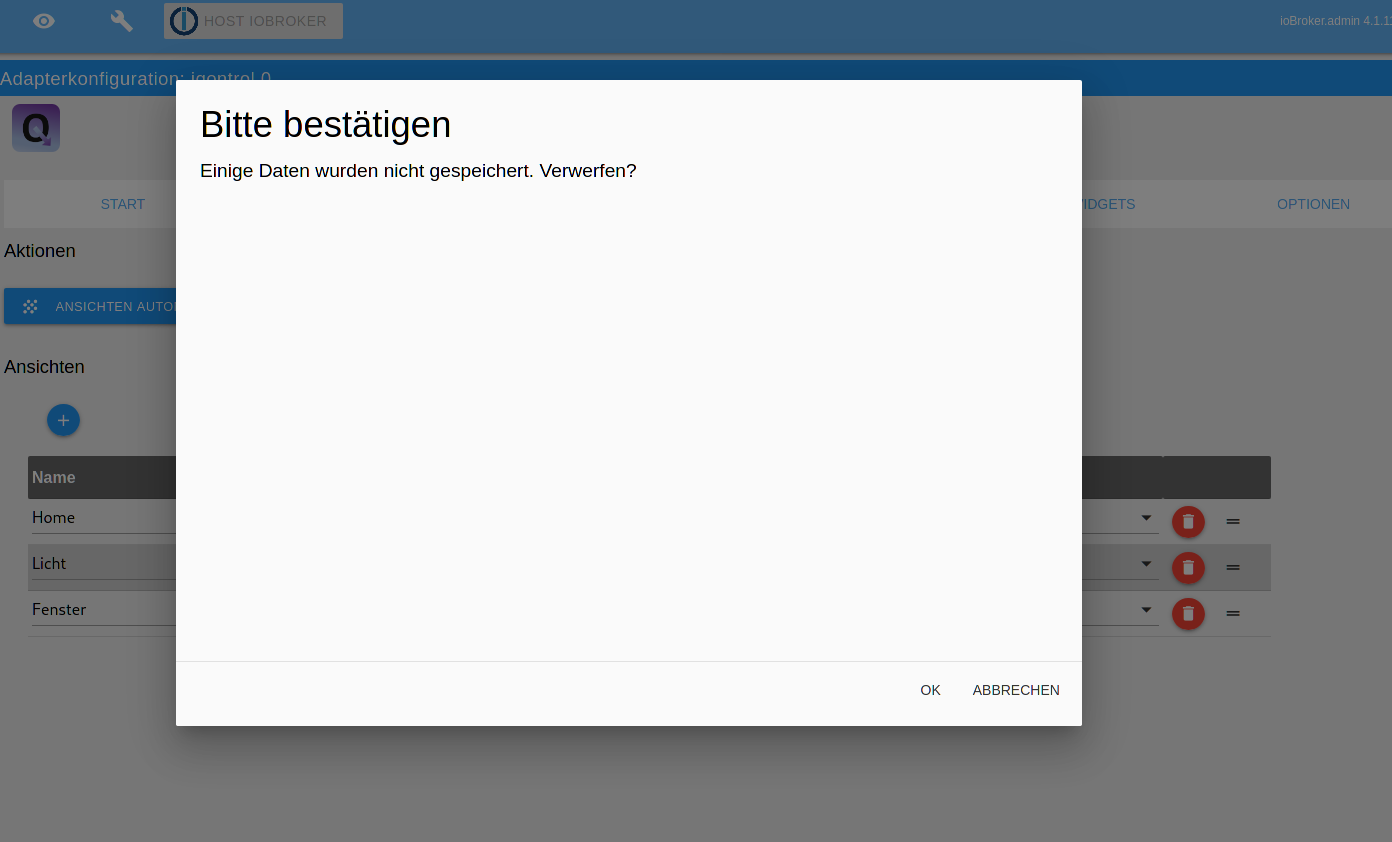Screen dimensions: 1392x842
Task: Edit the Fenster view name field
Action: point(103,610)
